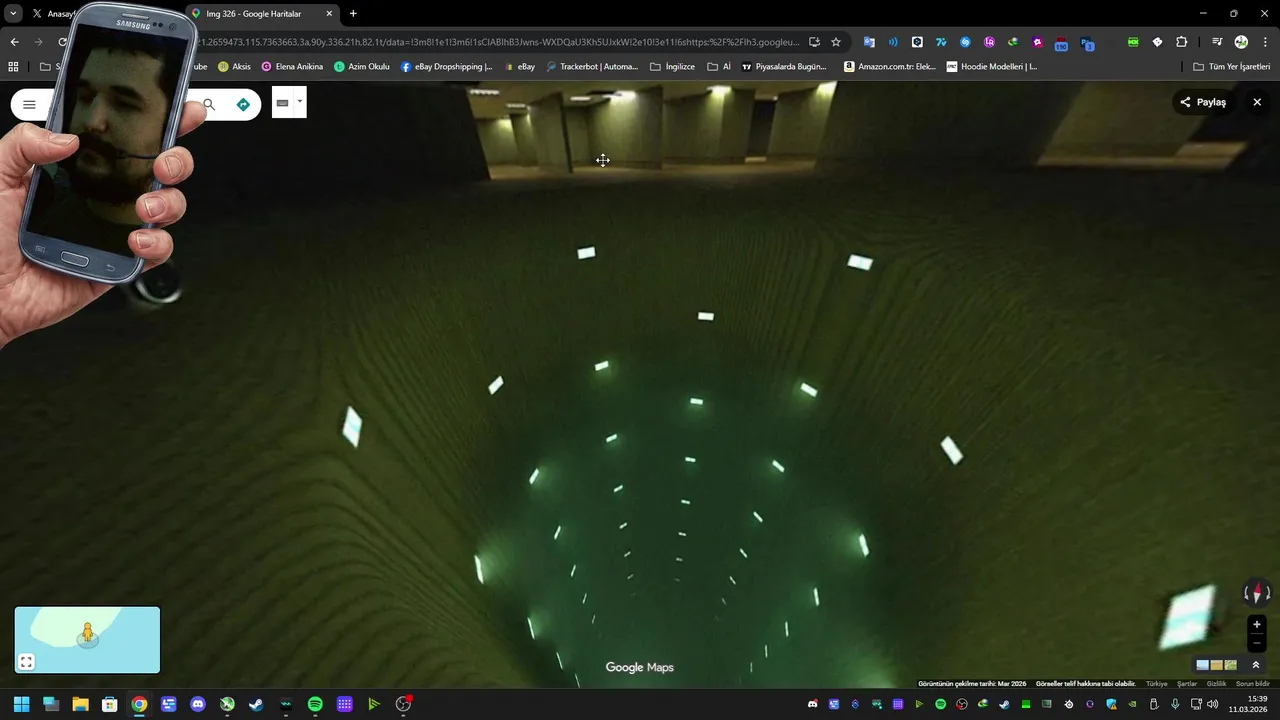The image size is (1280, 720).
Task: Open Discord from the taskbar
Action: click(198, 704)
